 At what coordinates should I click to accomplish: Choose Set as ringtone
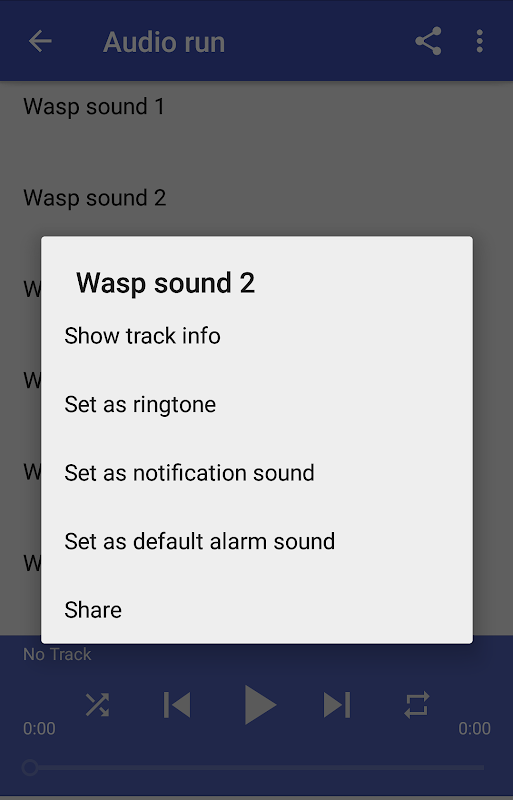pos(257,405)
